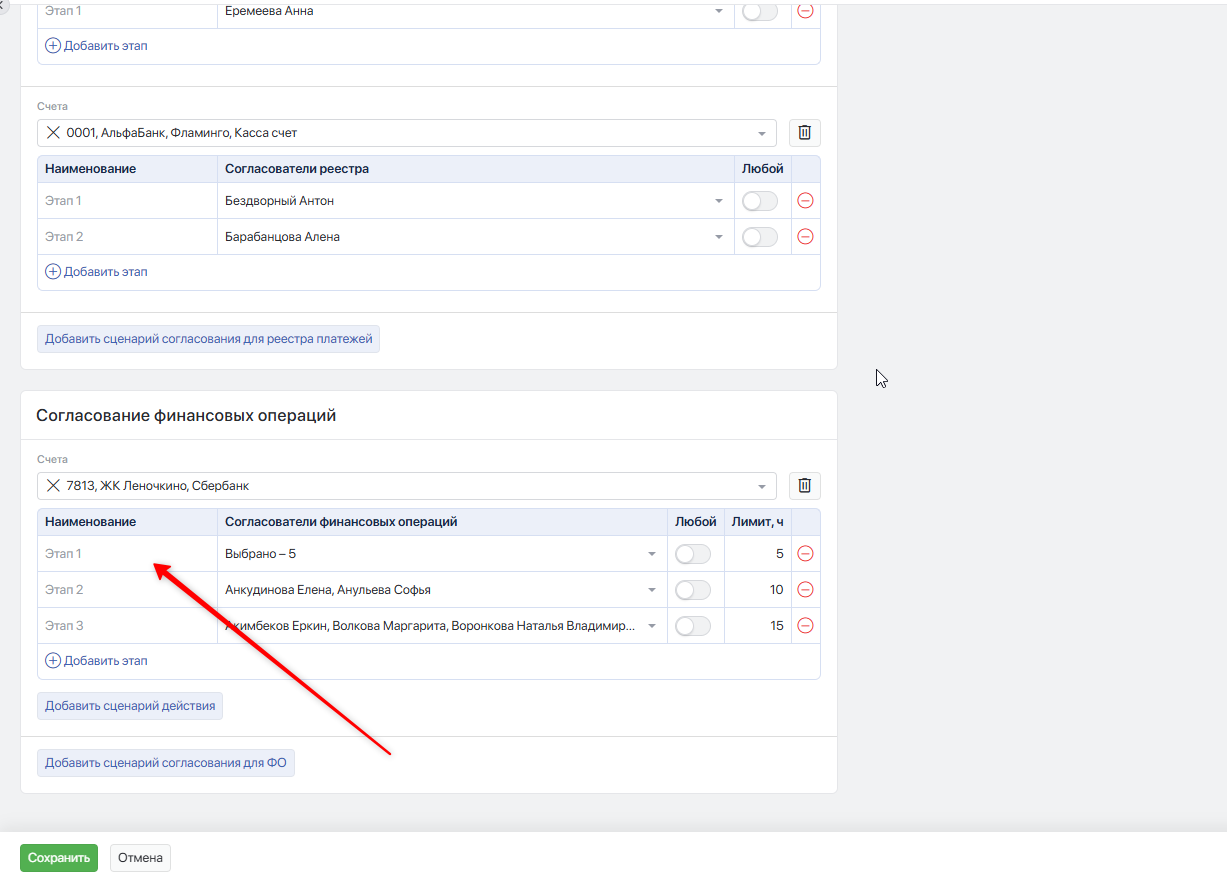Save changes with the Сохранить button
The image size is (1227, 882).
59,858
